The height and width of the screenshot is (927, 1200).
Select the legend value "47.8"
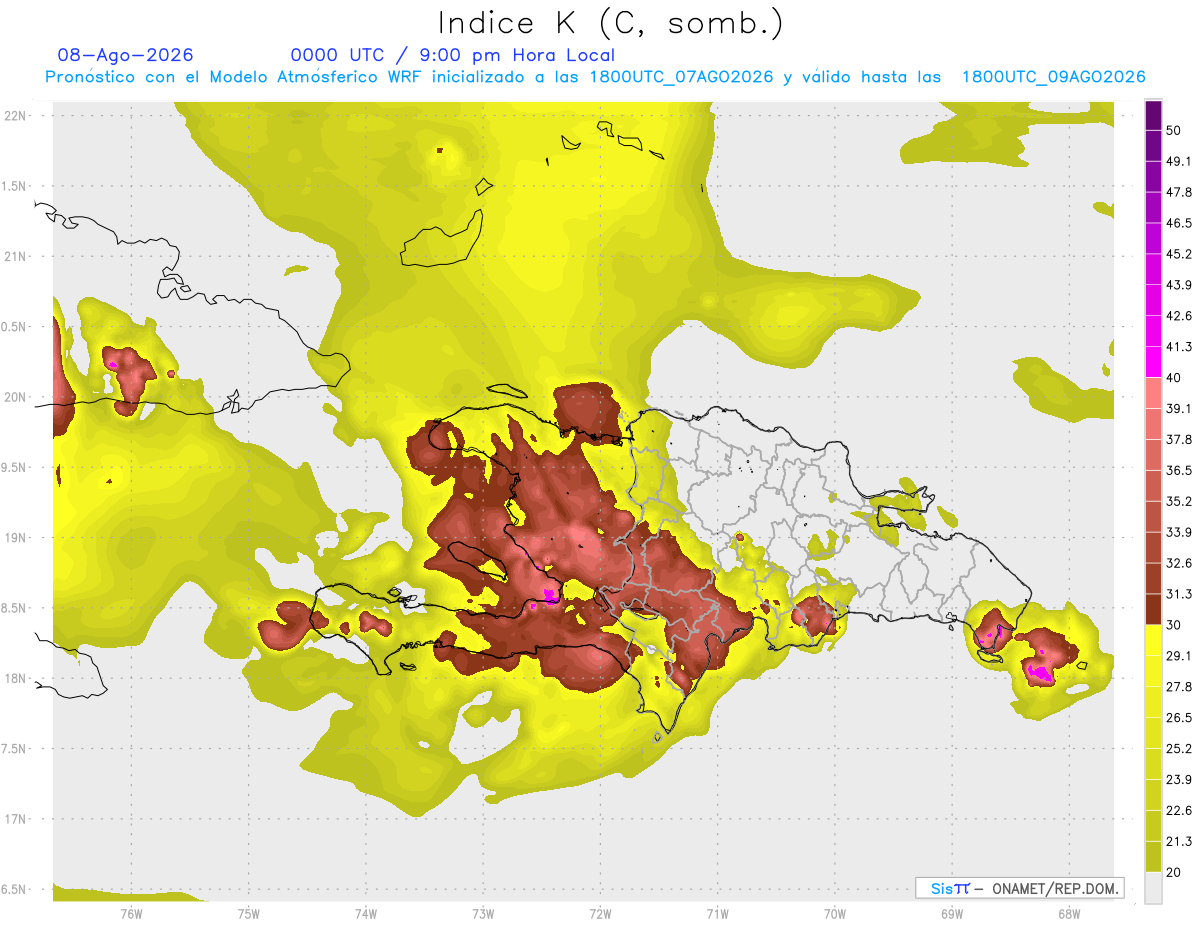pos(1178,192)
